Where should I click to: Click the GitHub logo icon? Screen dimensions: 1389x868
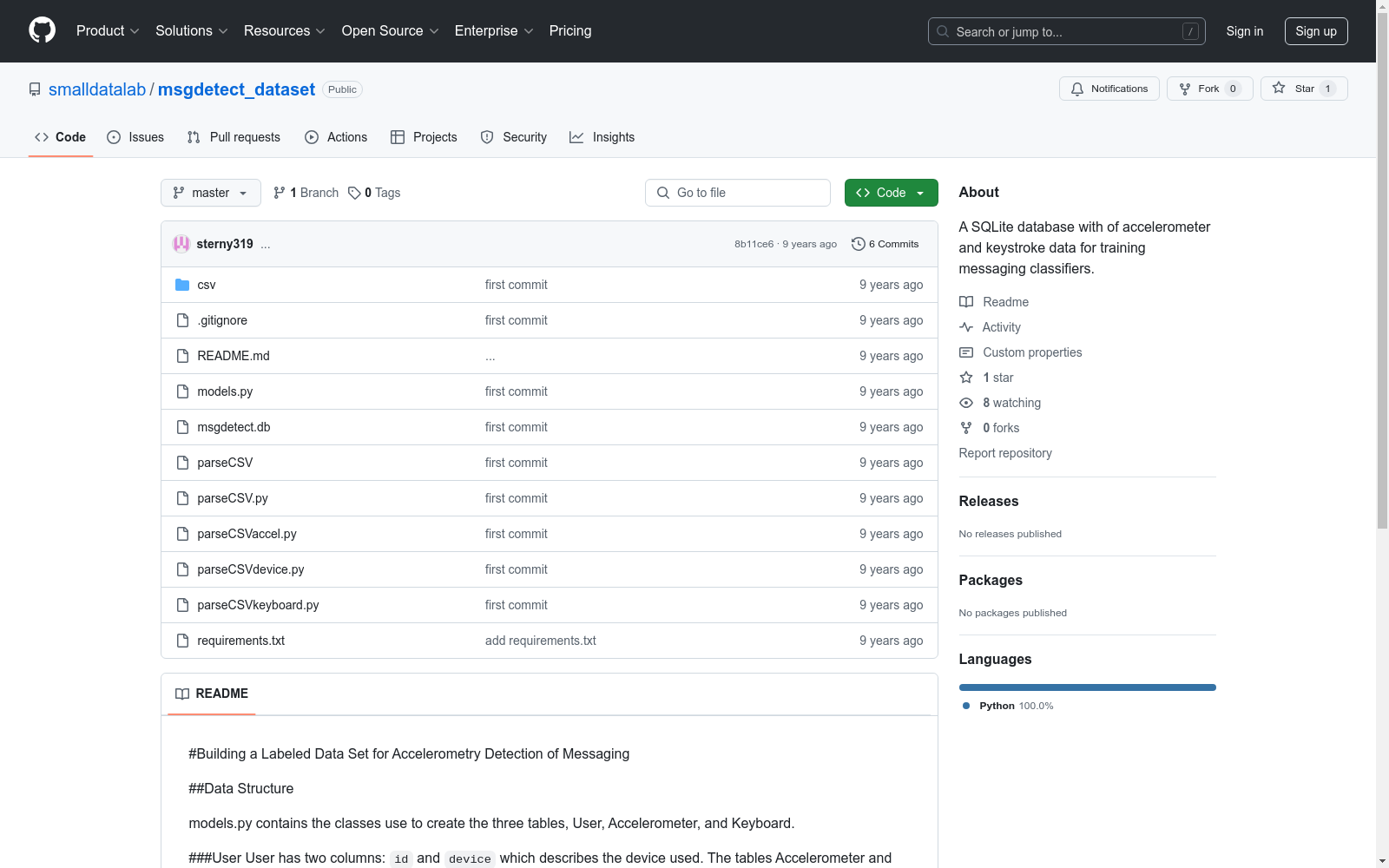pyautogui.click(x=42, y=30)
